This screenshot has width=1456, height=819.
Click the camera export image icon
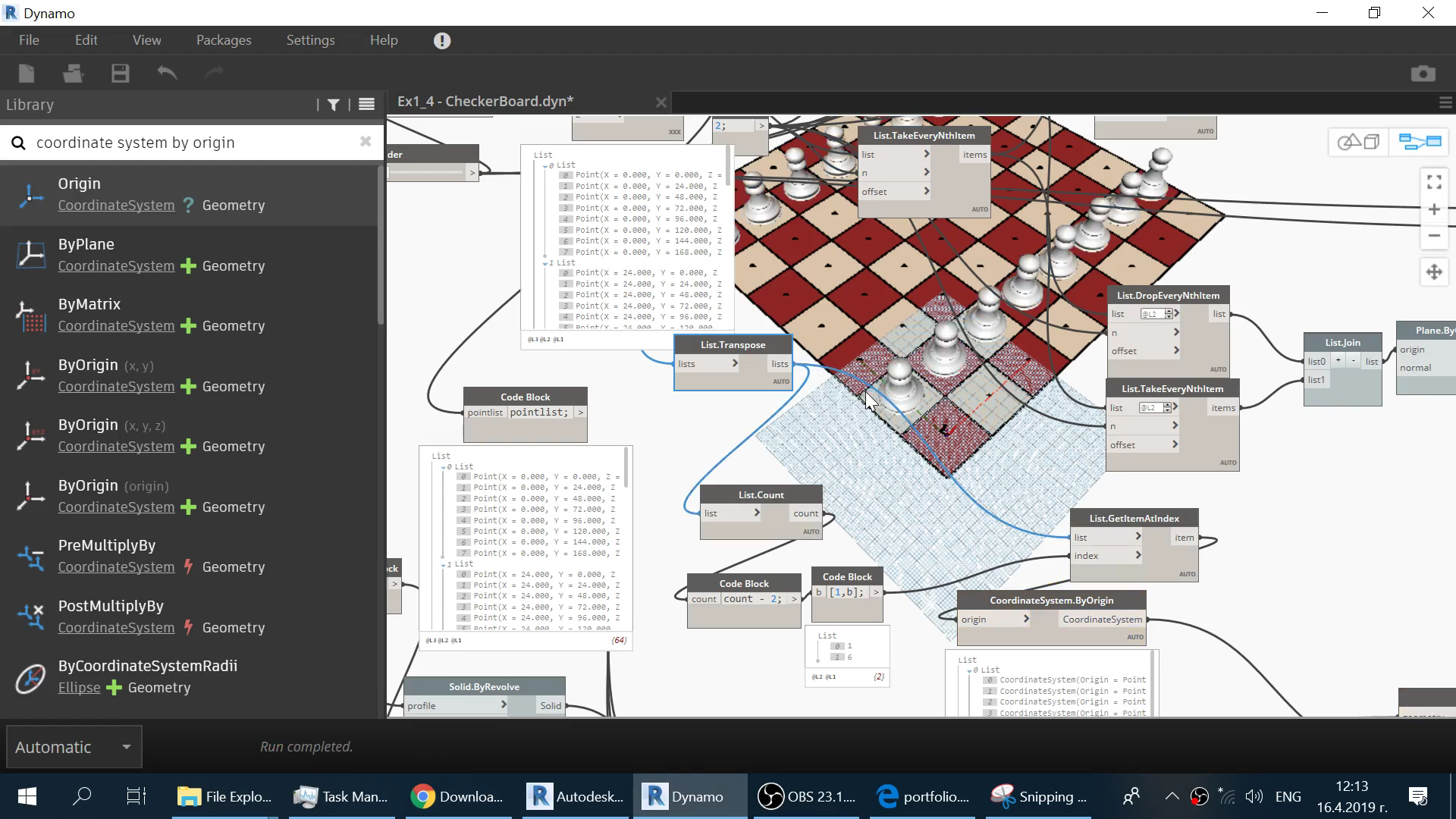pos(1423,73)
